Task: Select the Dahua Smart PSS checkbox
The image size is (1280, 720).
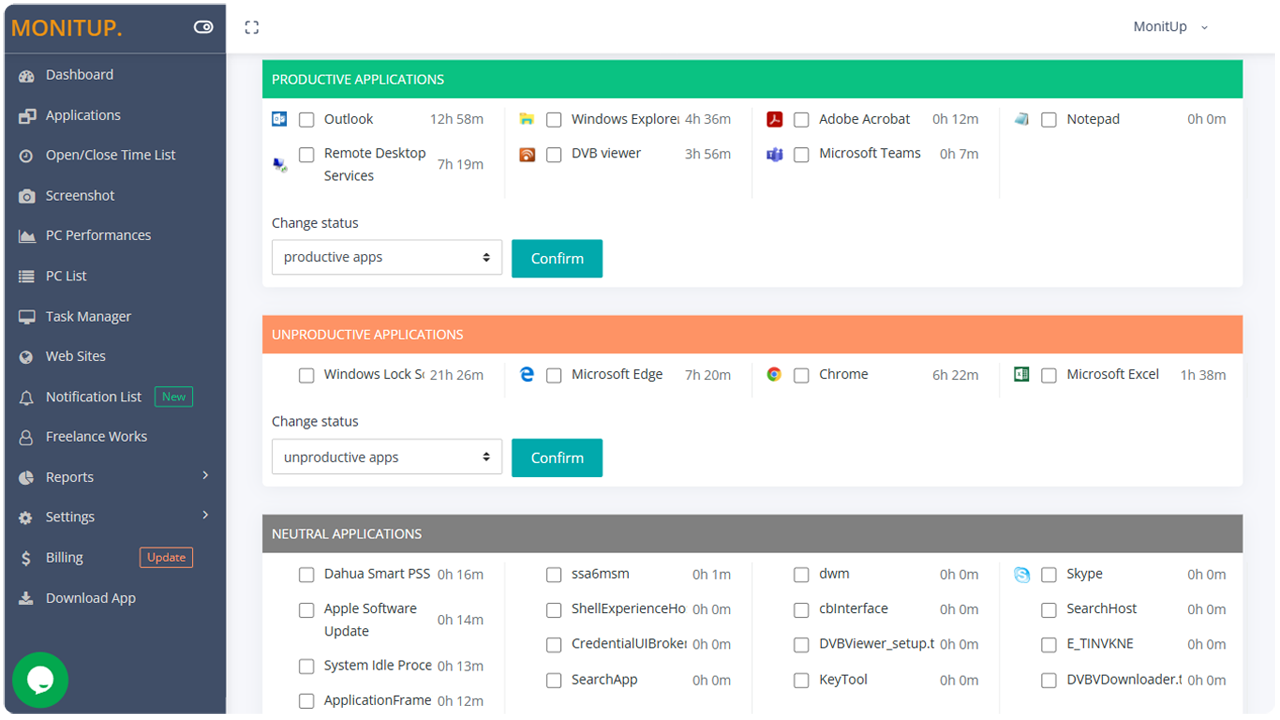Action: 307,575
